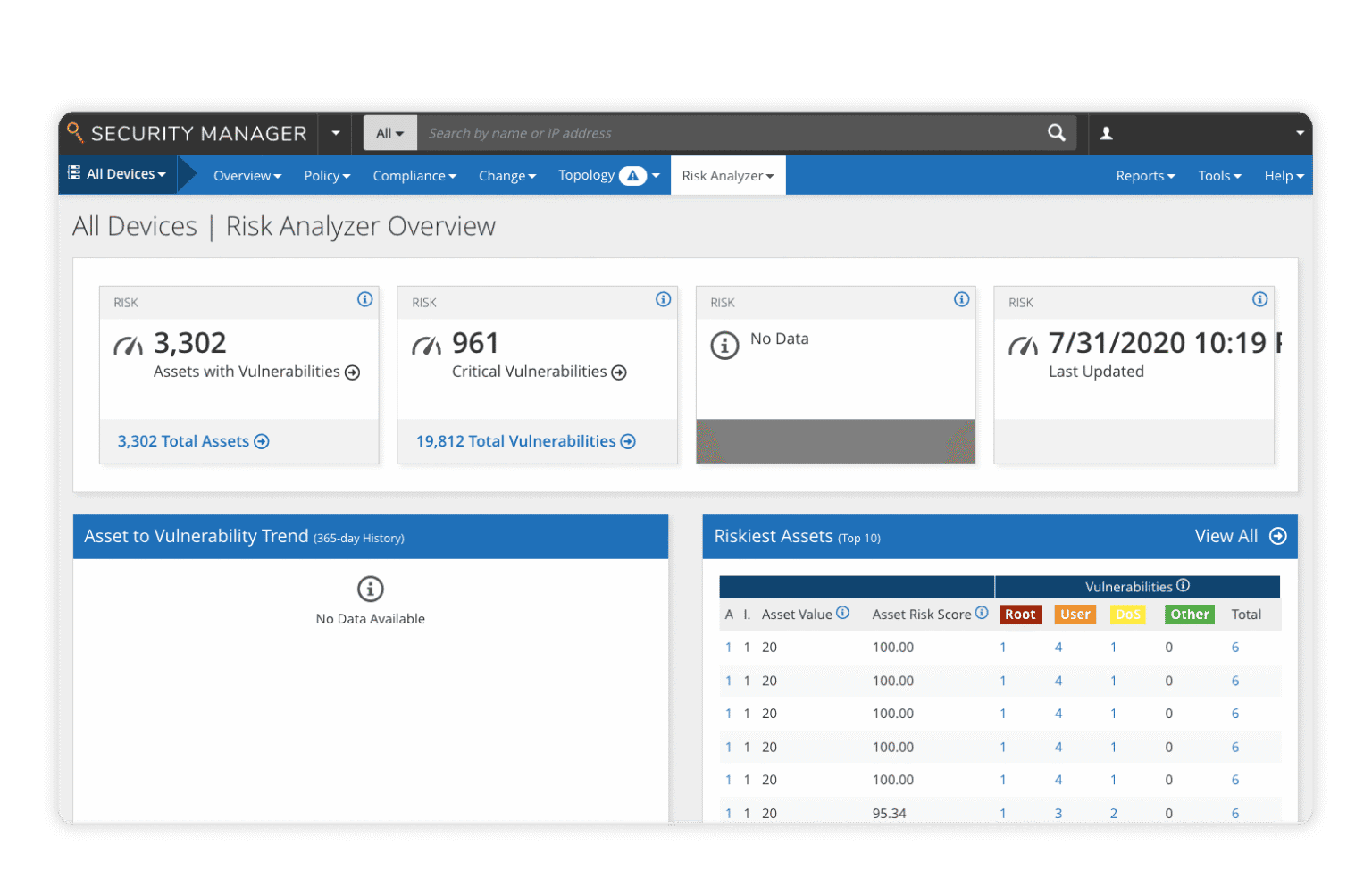Screen dimensions: 1372x895
Task: Click the info icon in the No Data card
Action: [x=724, y=345]
